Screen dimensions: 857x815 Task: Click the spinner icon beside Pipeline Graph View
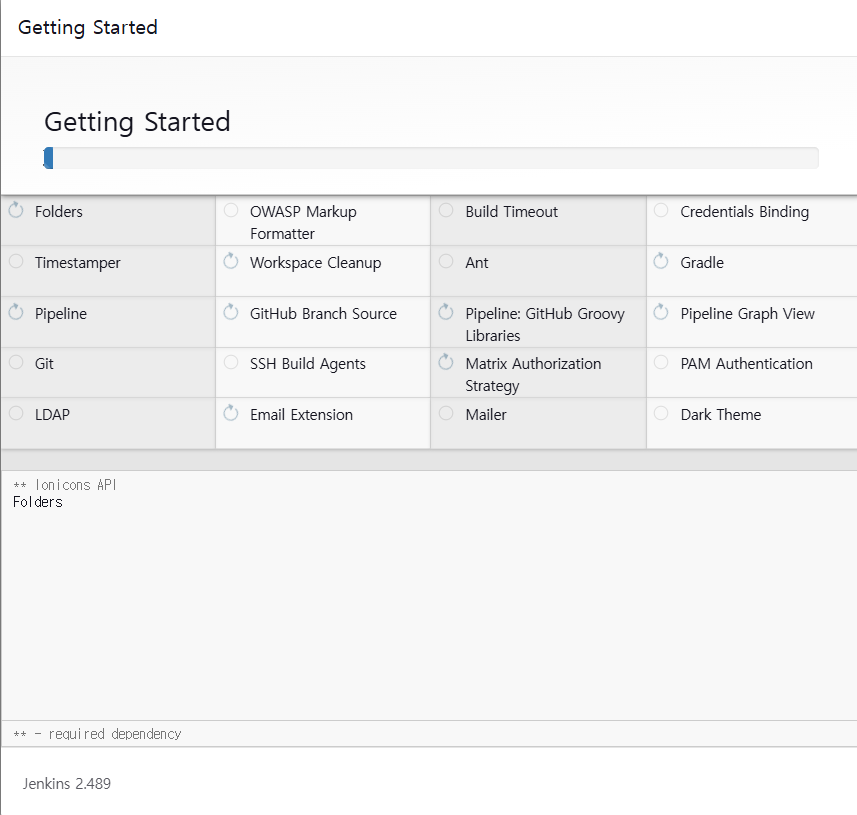point(661,312)
